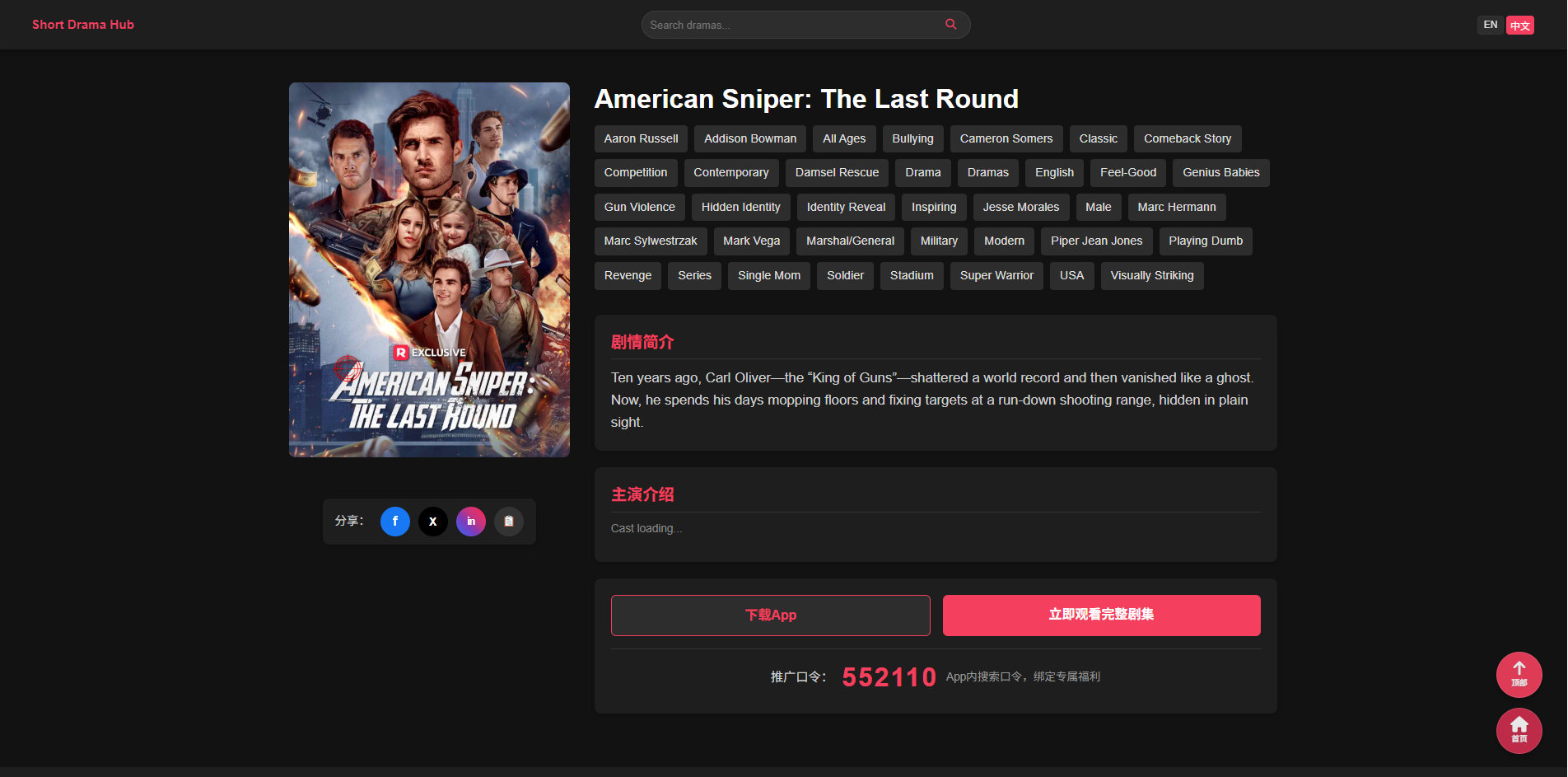Open the Short Drama Hub logo link
1568x777 pixels.
tap(83, 25)
